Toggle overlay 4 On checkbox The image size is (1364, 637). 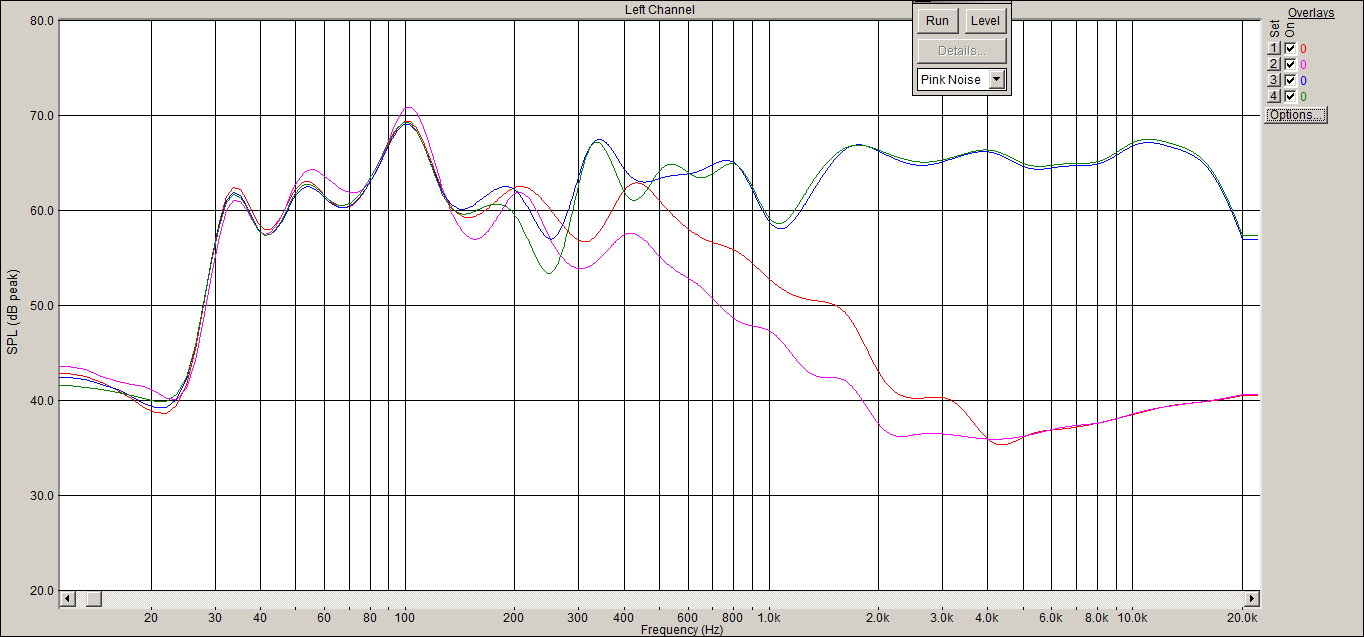click(1290, 96)
